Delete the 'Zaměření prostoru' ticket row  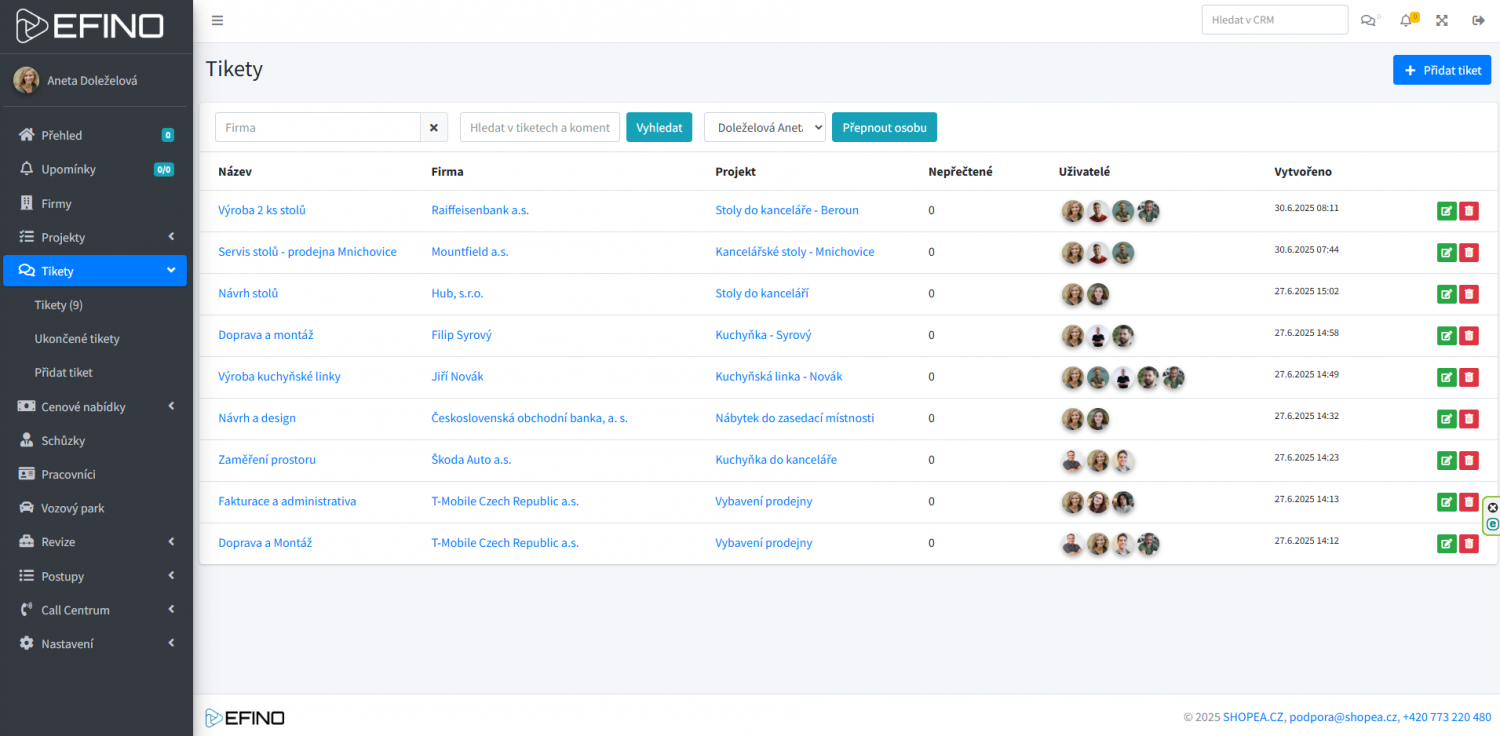pos(1469,460)
